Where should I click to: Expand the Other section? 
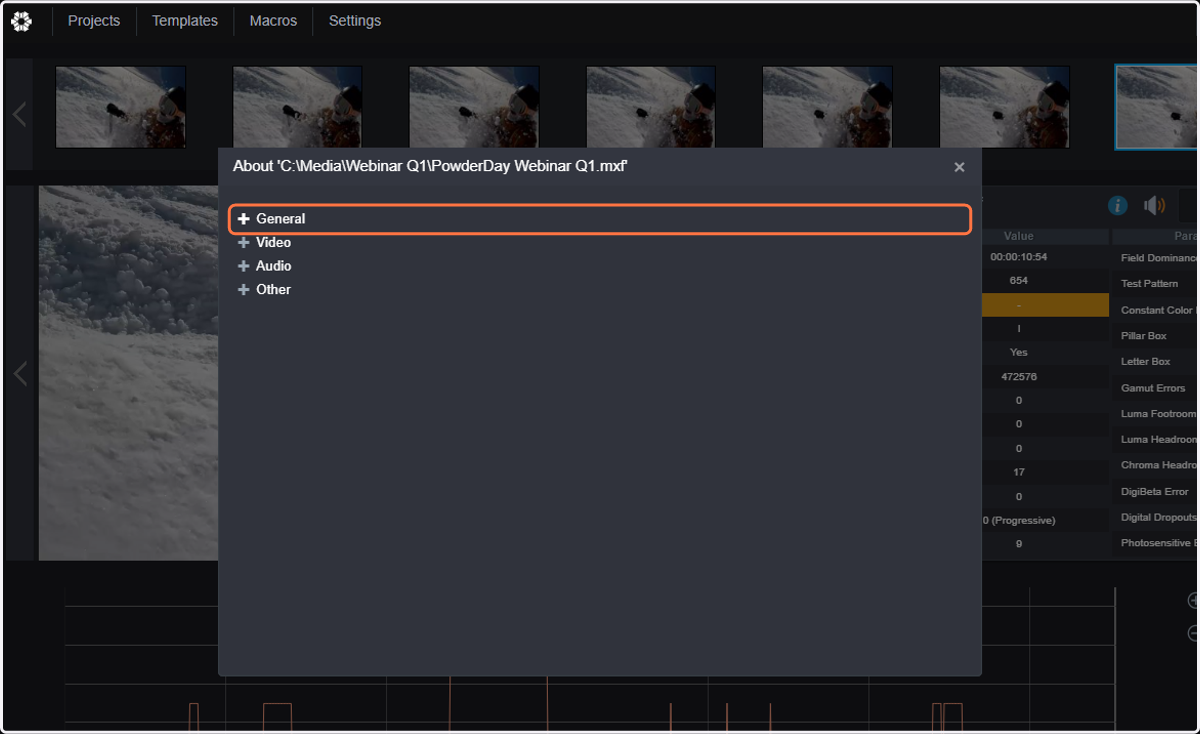coord(264,289)
